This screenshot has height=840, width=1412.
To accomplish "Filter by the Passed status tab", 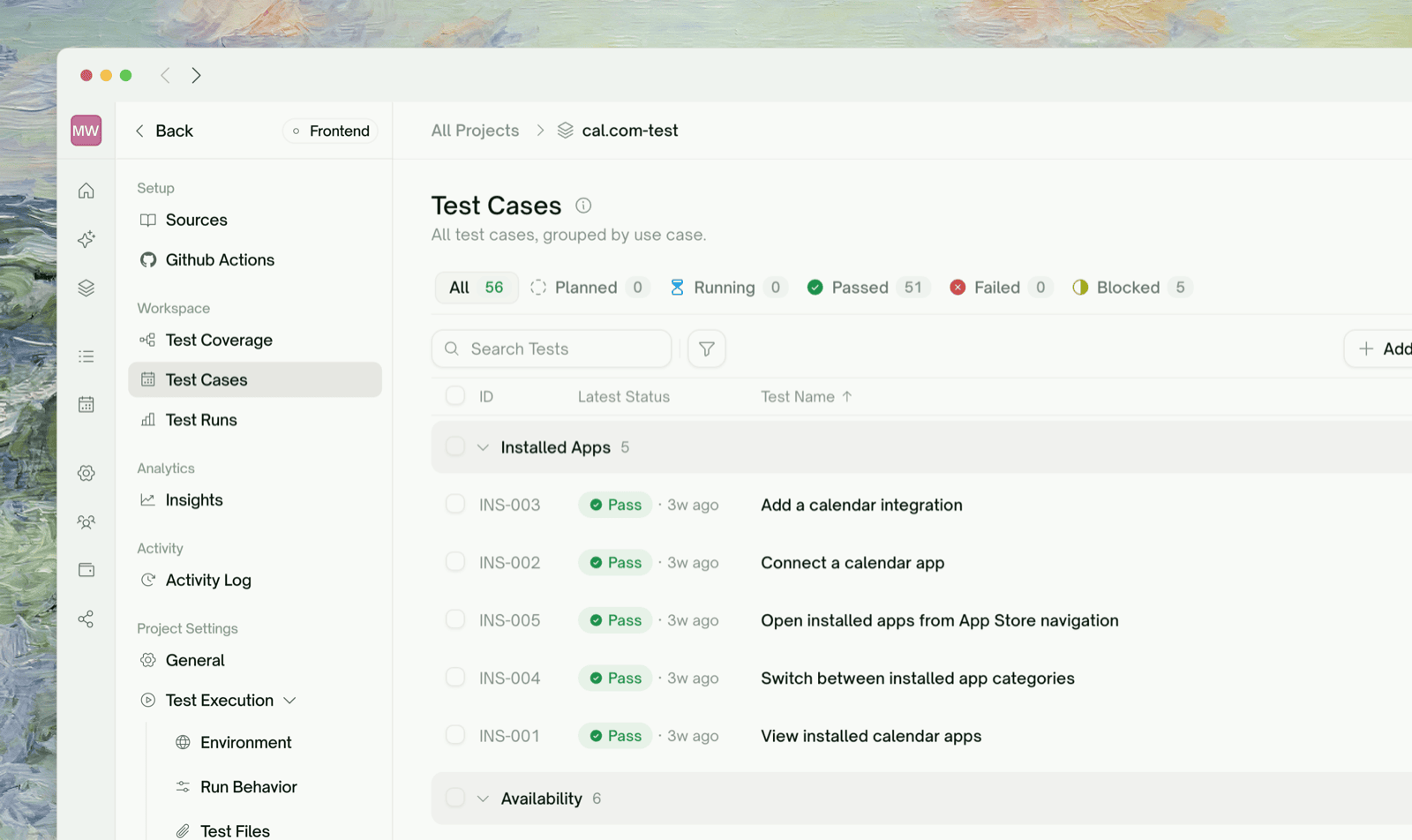I will pyautogui.click(x=867, y=288).
